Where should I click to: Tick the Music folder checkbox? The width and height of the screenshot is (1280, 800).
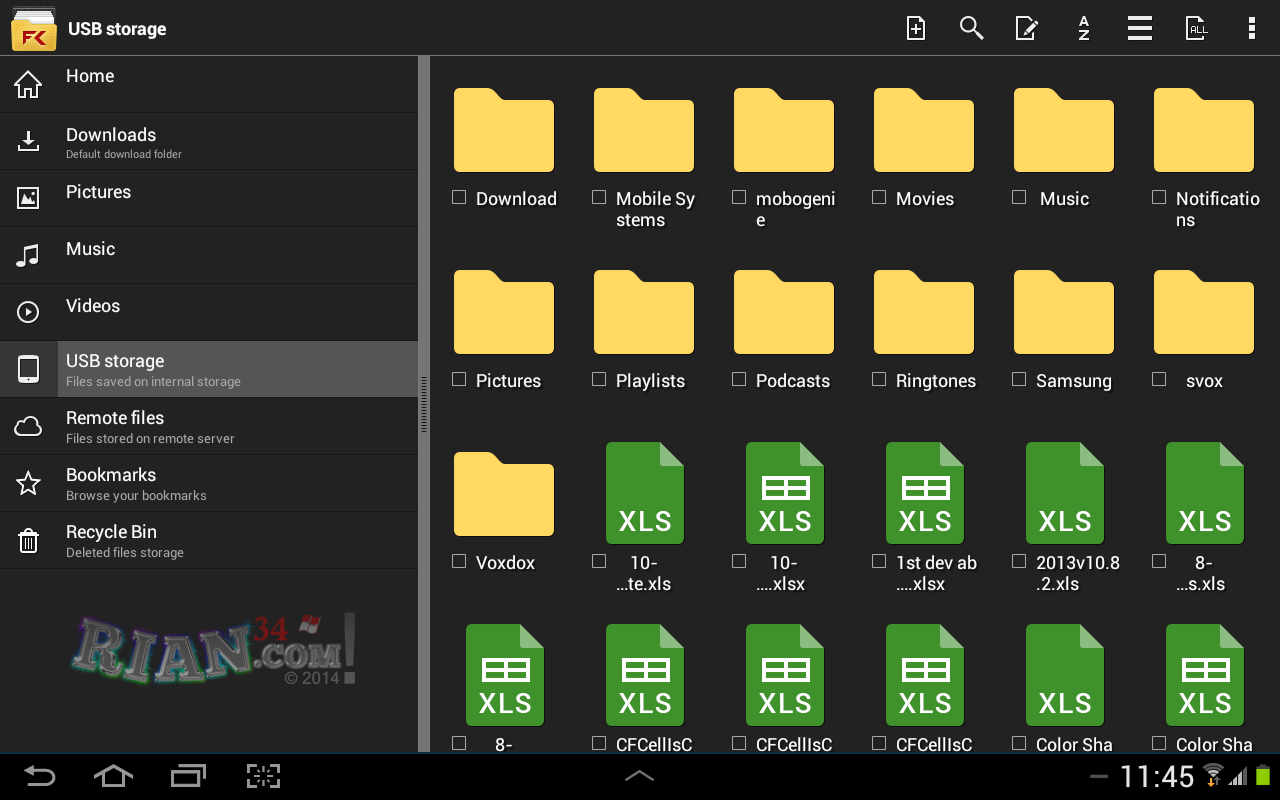pos(1019,198)
